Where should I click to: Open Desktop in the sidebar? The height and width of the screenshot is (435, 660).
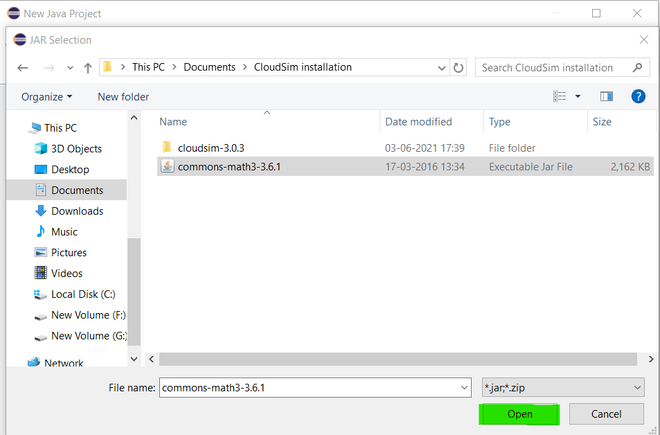tap(62, 169)
